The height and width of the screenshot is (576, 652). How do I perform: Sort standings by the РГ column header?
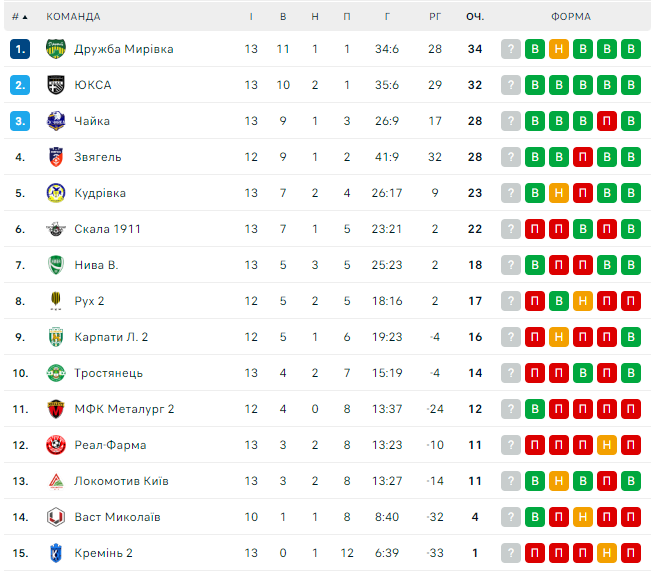434,17
